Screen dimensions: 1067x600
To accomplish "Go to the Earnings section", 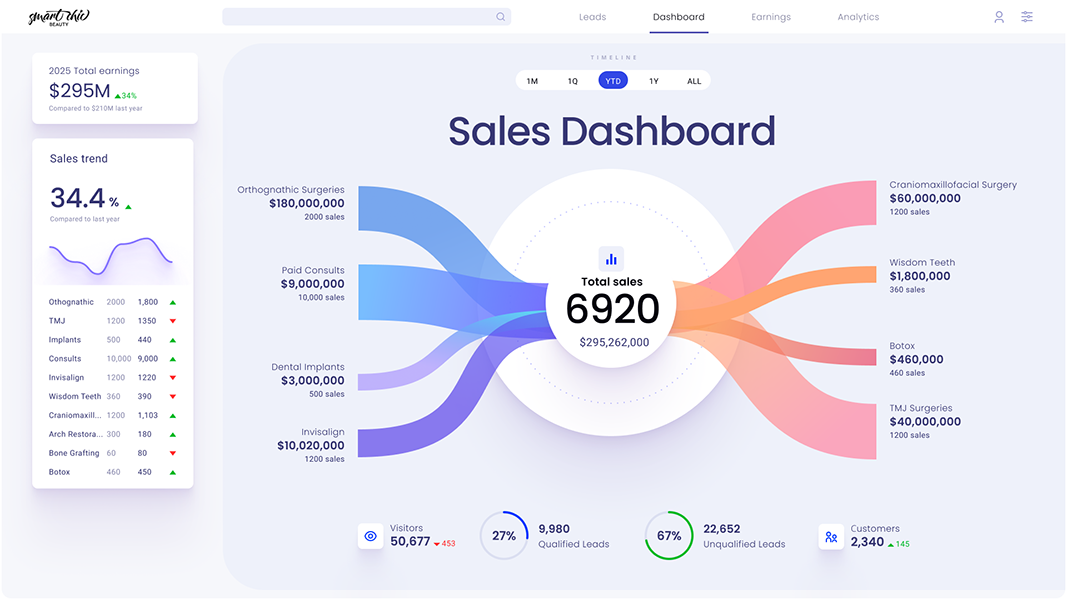I will (771, 17).
